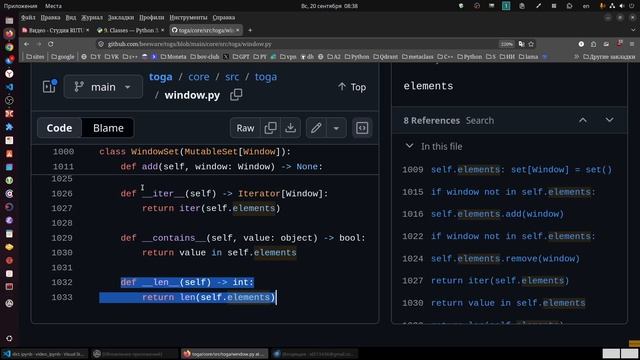Open the 'sites' bookmarks folder
This screenshot has width=640, height=360.
[x=35, y=57]
